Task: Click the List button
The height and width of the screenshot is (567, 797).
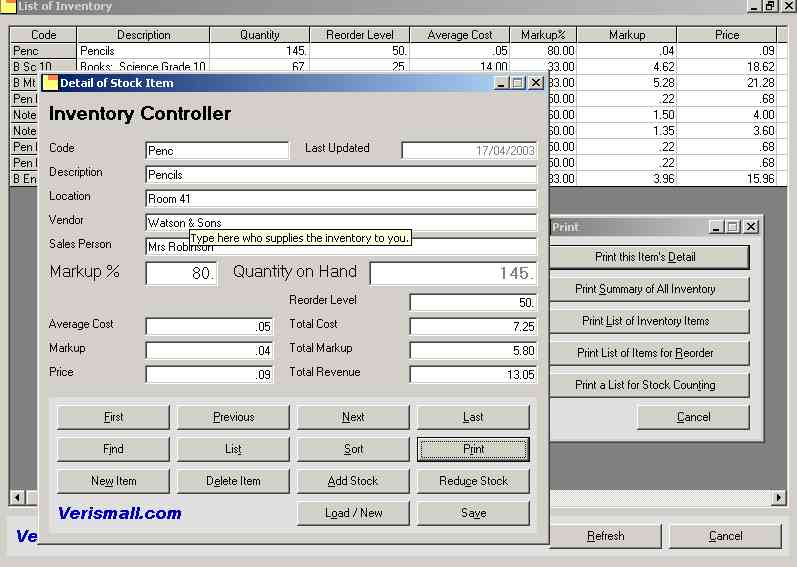Action: click(x=233, y=449)
